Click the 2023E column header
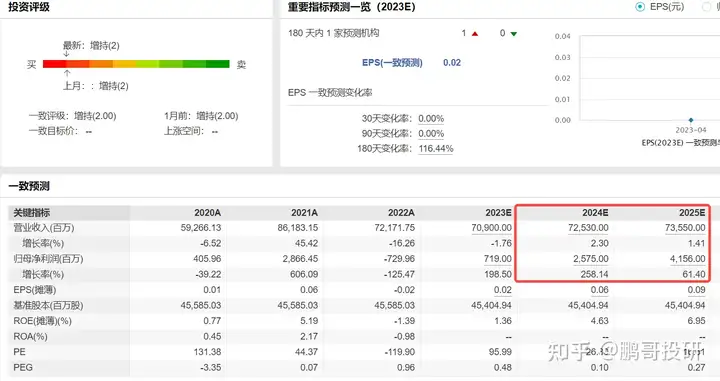This screenshot has width=720, height=381. click(x=498, y=213)
